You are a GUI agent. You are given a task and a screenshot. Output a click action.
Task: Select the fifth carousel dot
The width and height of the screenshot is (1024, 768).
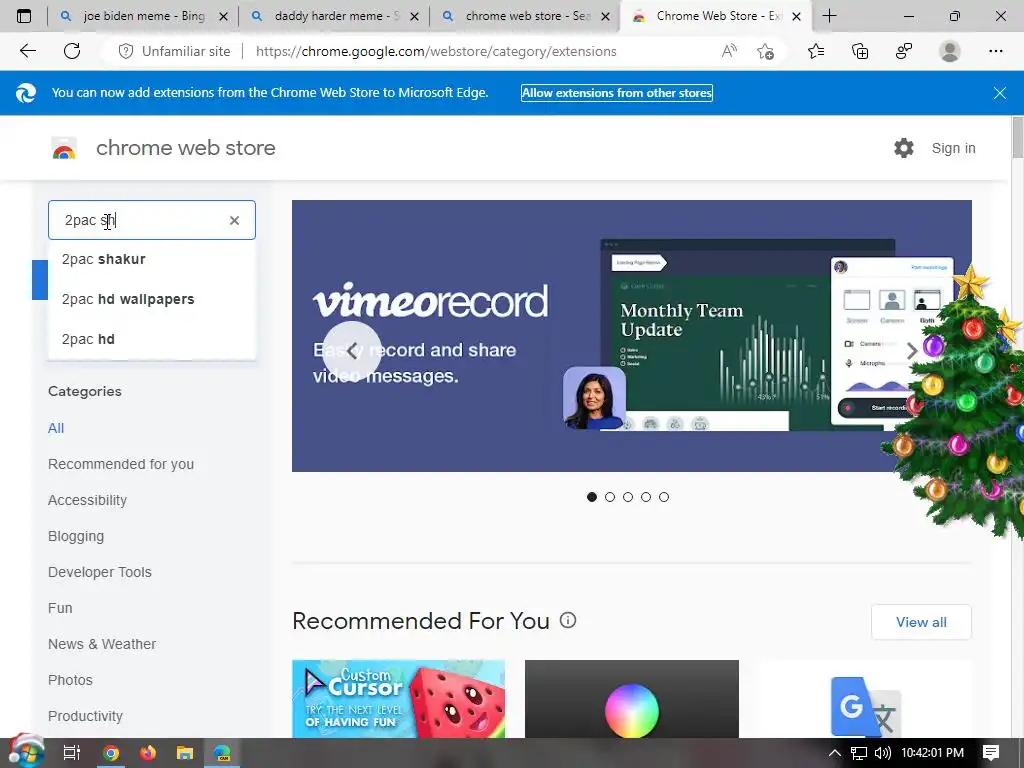pos(664,497)
